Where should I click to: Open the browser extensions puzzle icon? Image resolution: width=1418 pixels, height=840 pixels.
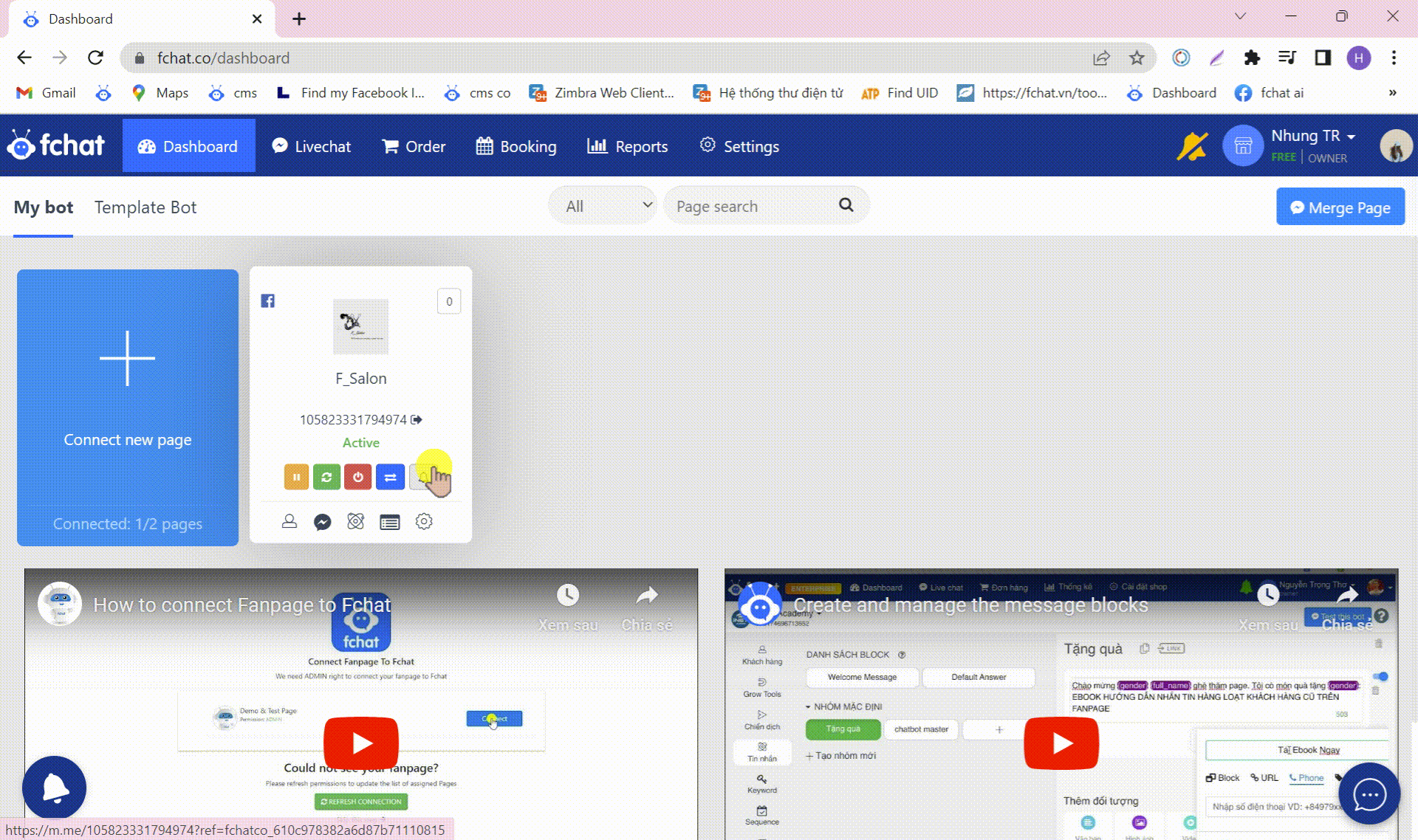[1252, 58]
